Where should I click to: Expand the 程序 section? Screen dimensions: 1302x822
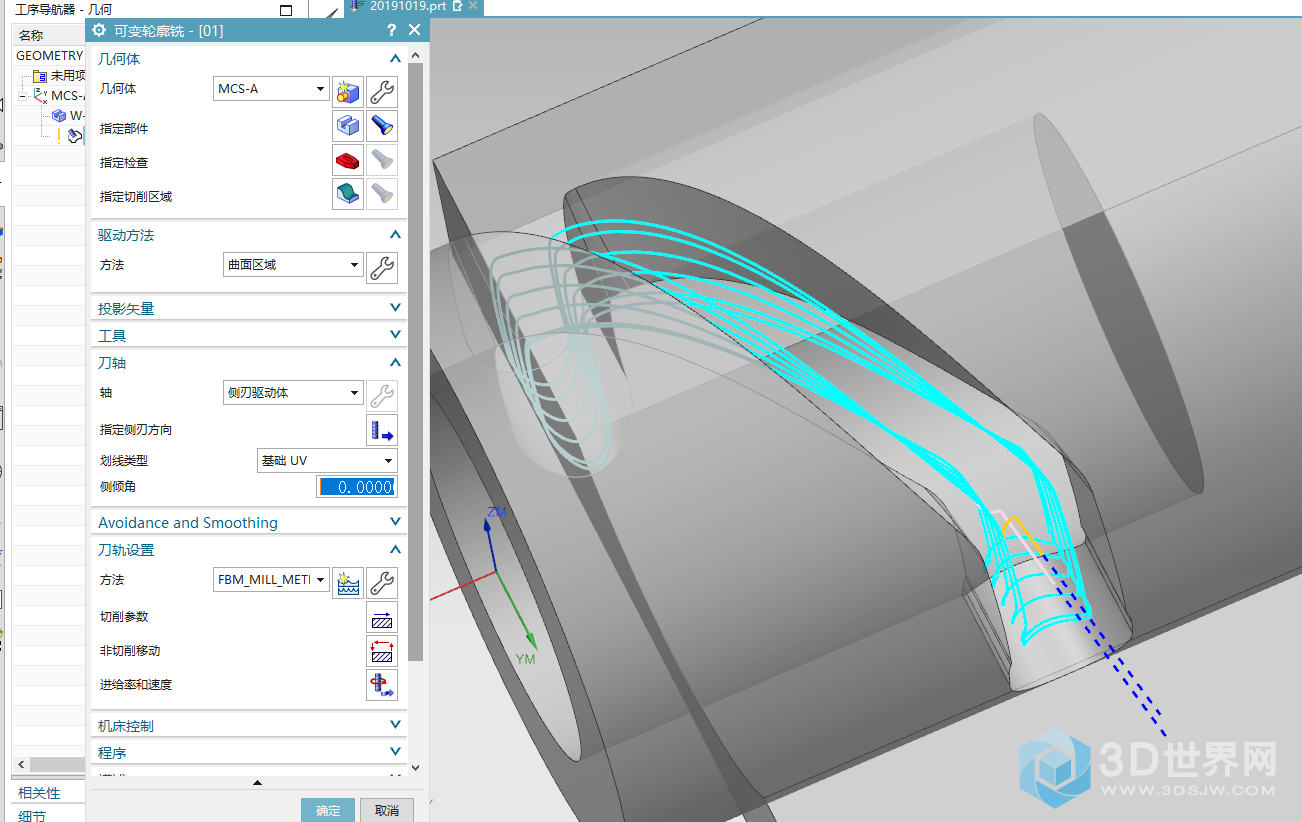395,752
